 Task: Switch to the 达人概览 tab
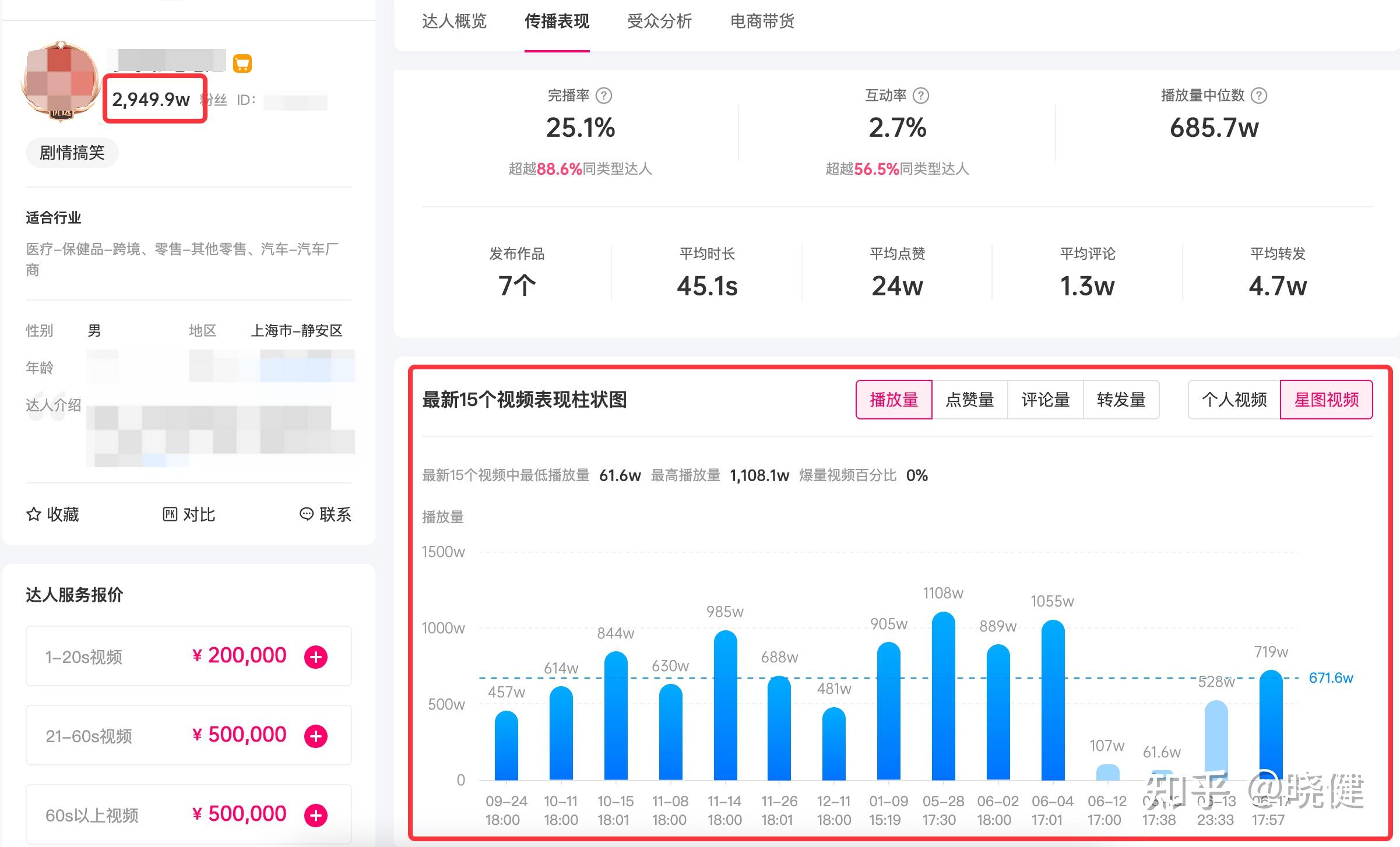(x=454, y=22)
